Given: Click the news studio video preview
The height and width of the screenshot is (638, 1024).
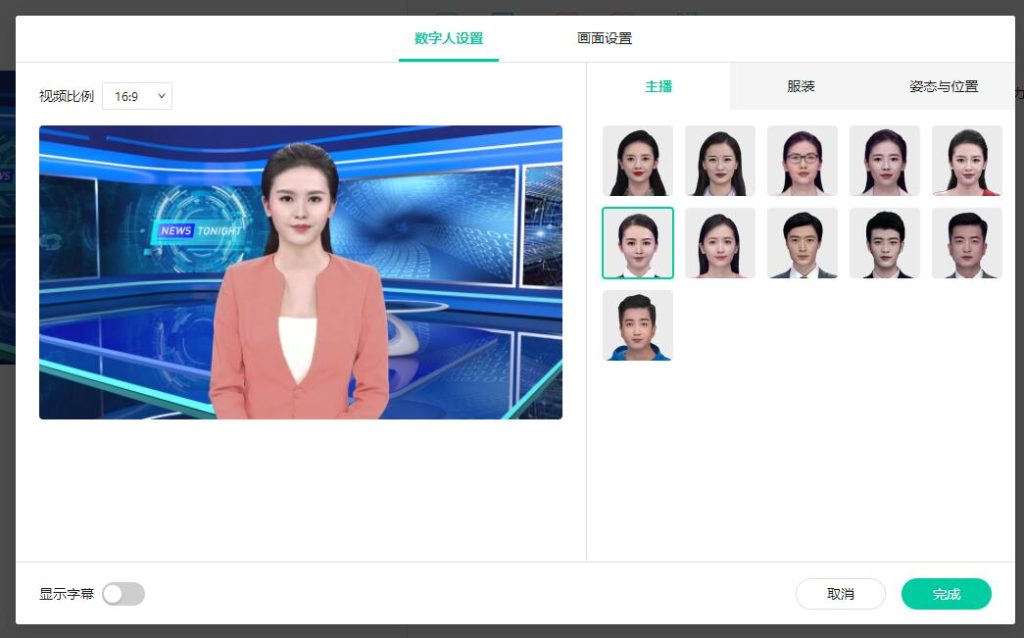Looking at the screenshot, I should click(300, 271).
